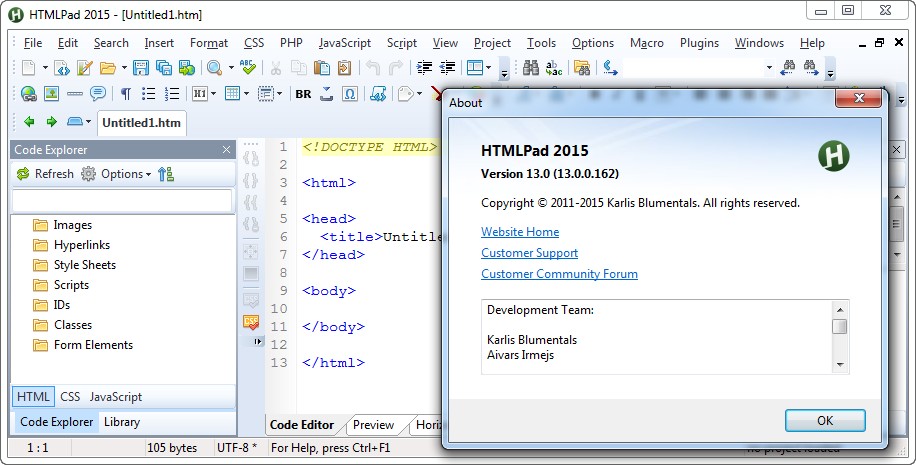Screen dimensions: 916x465
Task: Open the Plugins menu
Action: tap(699, 43)
